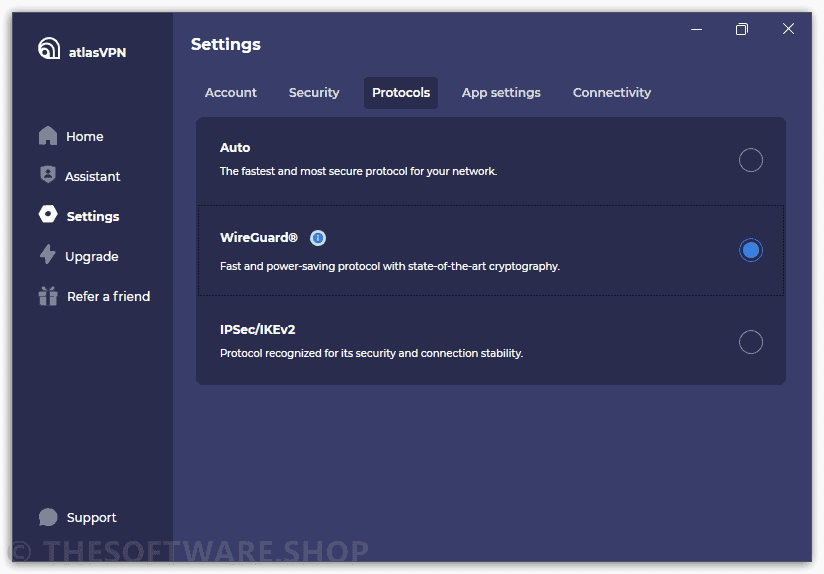824x574 pixels.
Task: Go to the App settings tab
Action: point(501,93)
